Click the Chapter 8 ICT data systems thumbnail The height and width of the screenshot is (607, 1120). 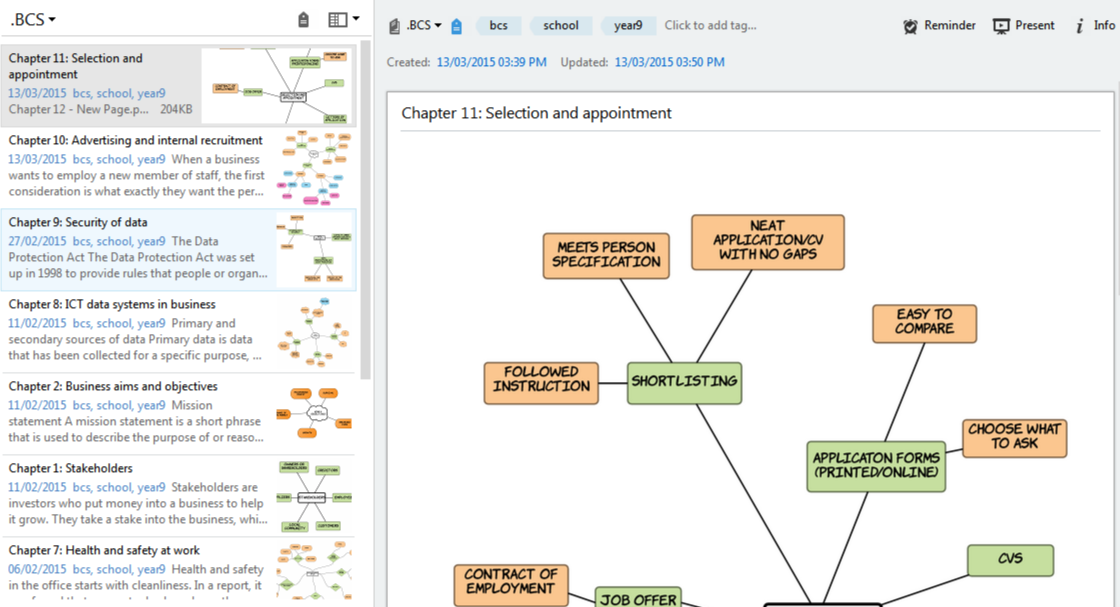[x=314, y=333]
